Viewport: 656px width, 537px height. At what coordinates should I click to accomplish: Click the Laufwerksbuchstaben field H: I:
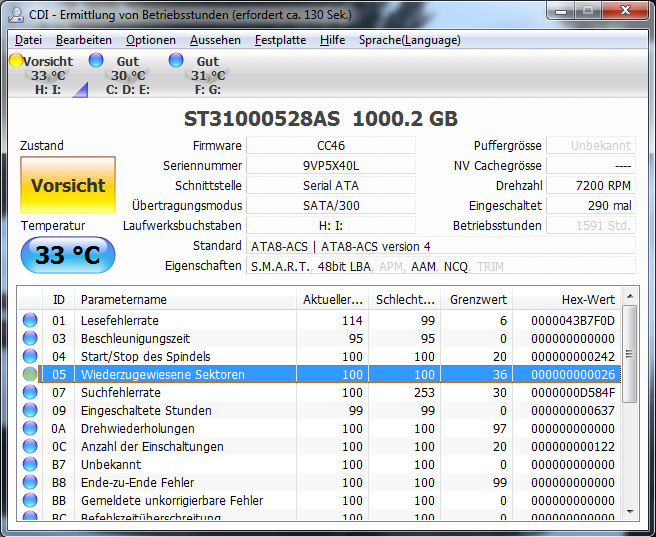point(331,225)
